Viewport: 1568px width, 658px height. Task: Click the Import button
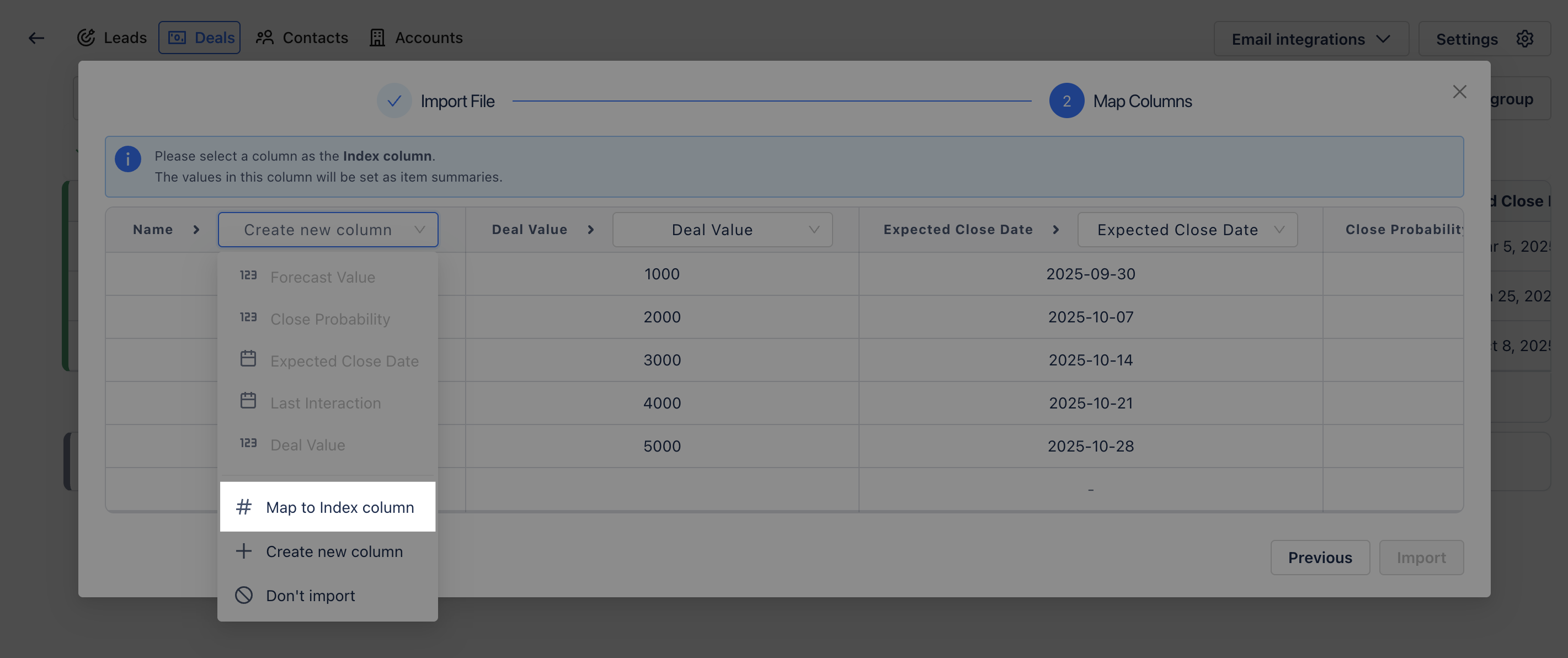coord(1421,558)
